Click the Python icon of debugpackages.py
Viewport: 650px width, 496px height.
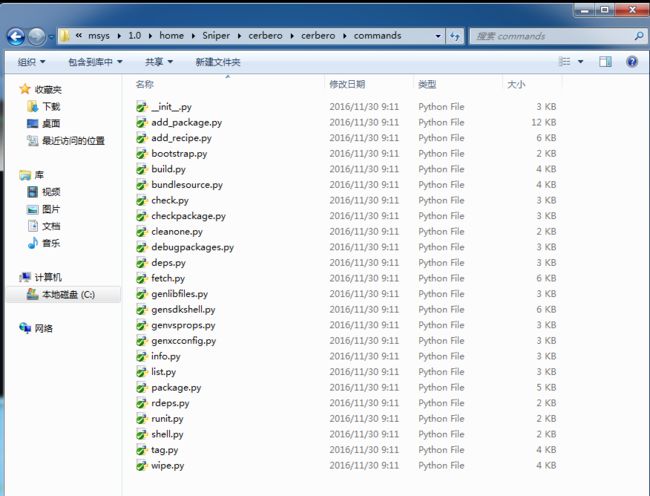(142, 247)
